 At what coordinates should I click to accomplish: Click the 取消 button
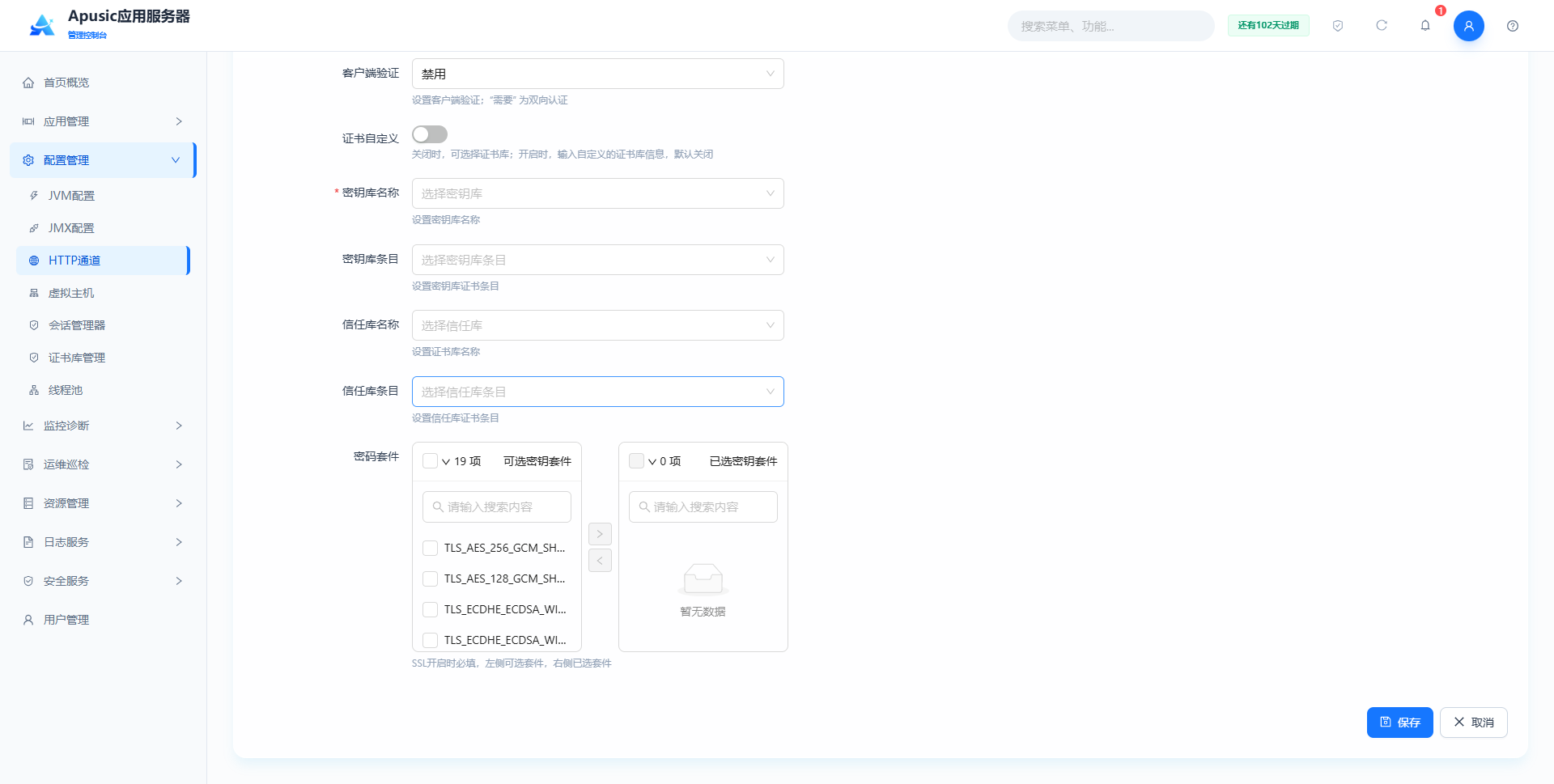coord(1474,723)
